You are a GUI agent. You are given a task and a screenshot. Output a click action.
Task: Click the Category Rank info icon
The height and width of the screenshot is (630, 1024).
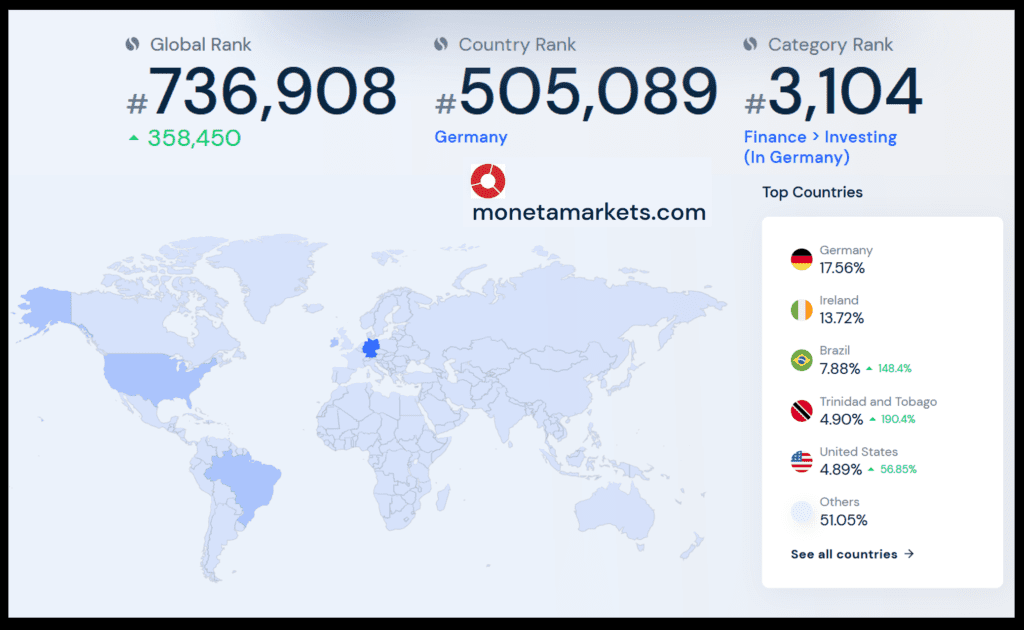(x=750, y=44)
